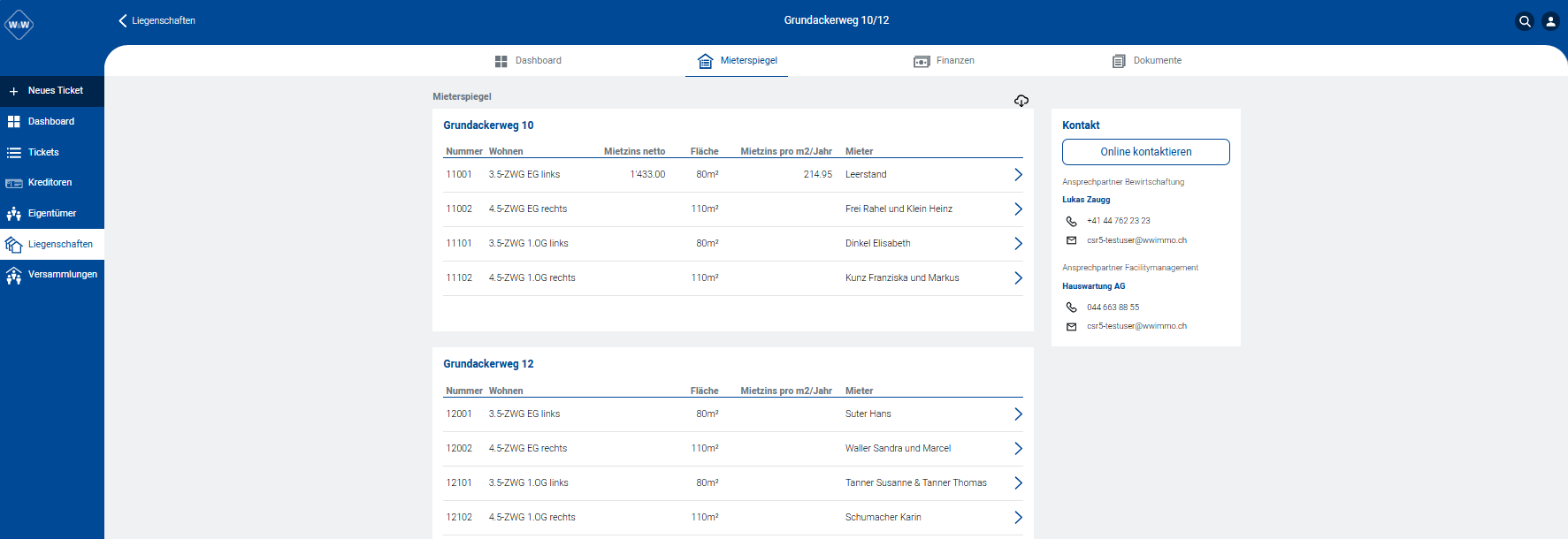
Task: Open row 12102 Schumacher Karin chevron
Action: [x=1018, y=518]
